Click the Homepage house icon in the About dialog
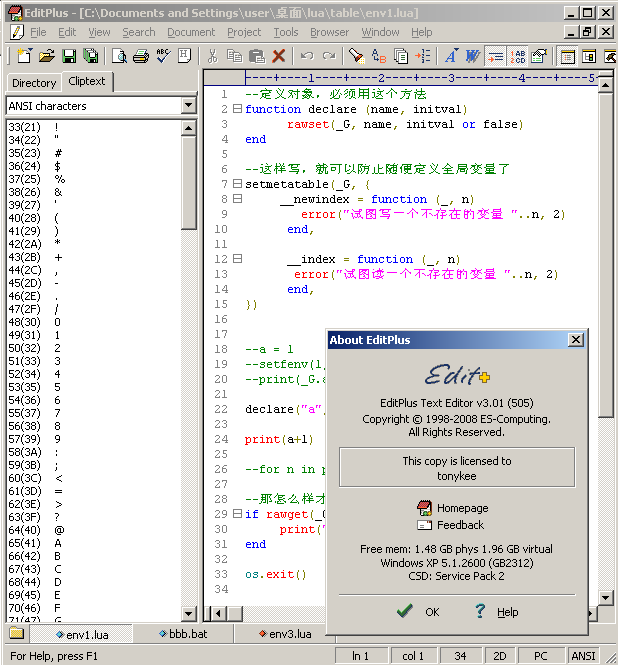Viewport: 618px width, 665px height. (x=424, y=508)
